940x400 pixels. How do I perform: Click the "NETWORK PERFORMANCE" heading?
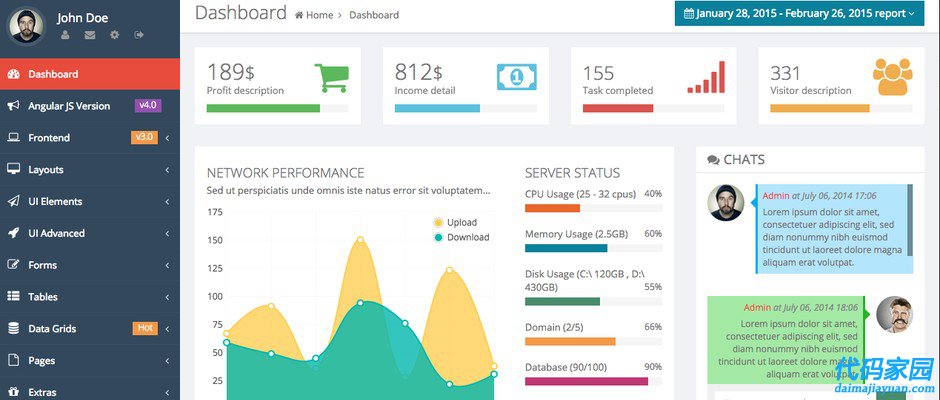285,173
